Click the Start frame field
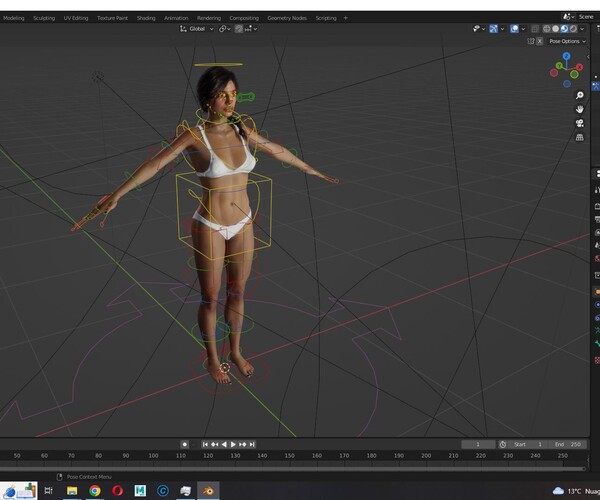The width and height of the screenshot is (600, 500). click(x=528, y=444)
